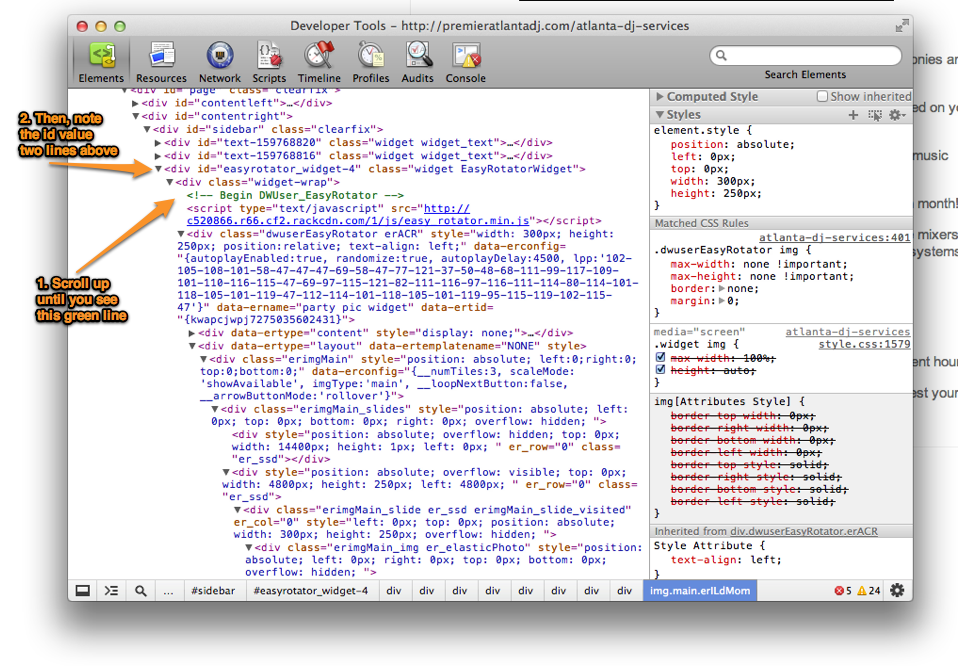Click the Search Elements field
Screen dimensions: 958x666
[x=804, y=56]
